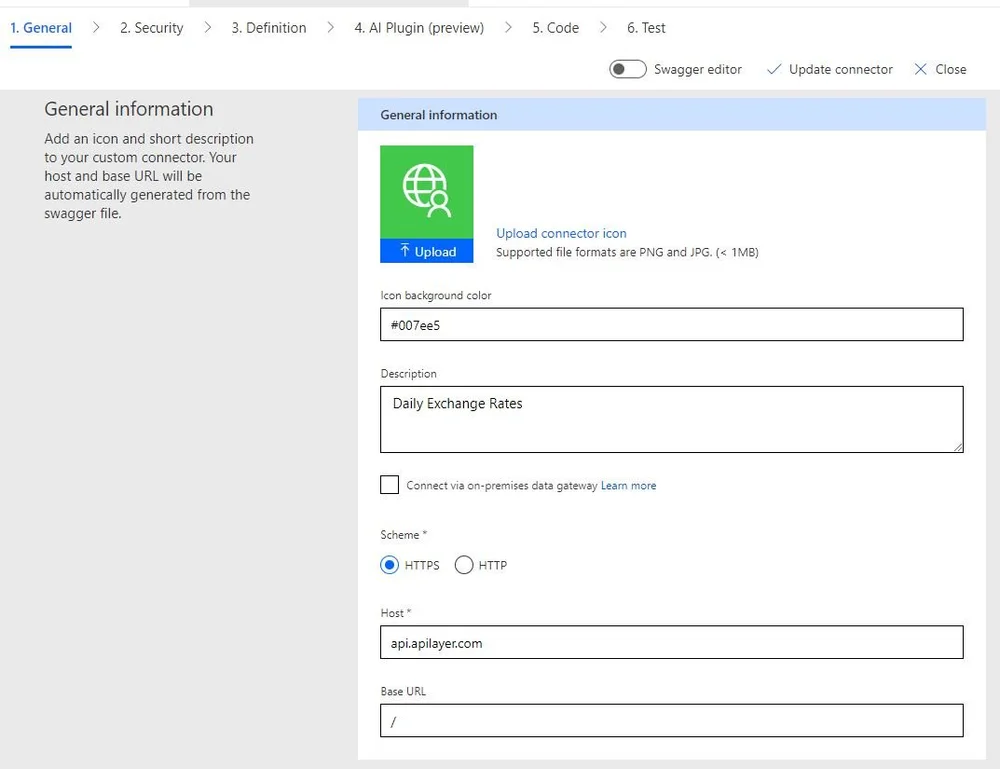The width and height of the screenshot is (1000, 769).
Task: Click the Upload button with arrow icon
Action: click(x=426, y=251)
